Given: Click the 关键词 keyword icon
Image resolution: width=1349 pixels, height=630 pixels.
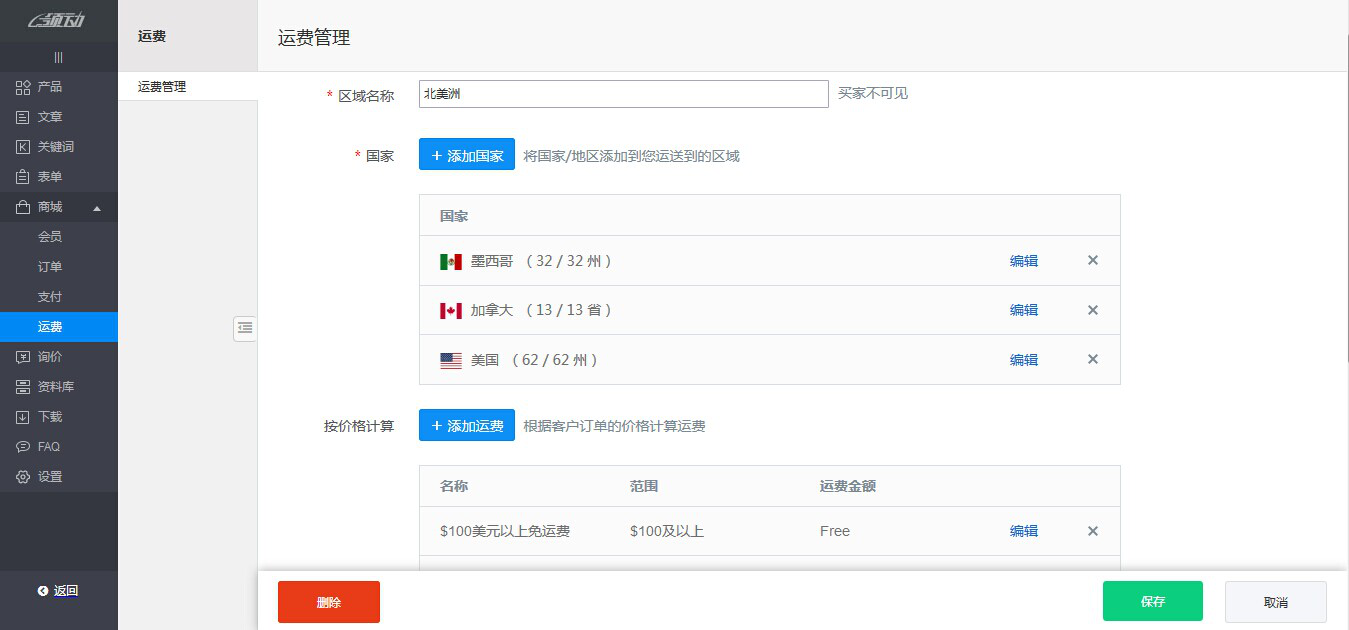Looking at the screenshot, I should (22, 147).
